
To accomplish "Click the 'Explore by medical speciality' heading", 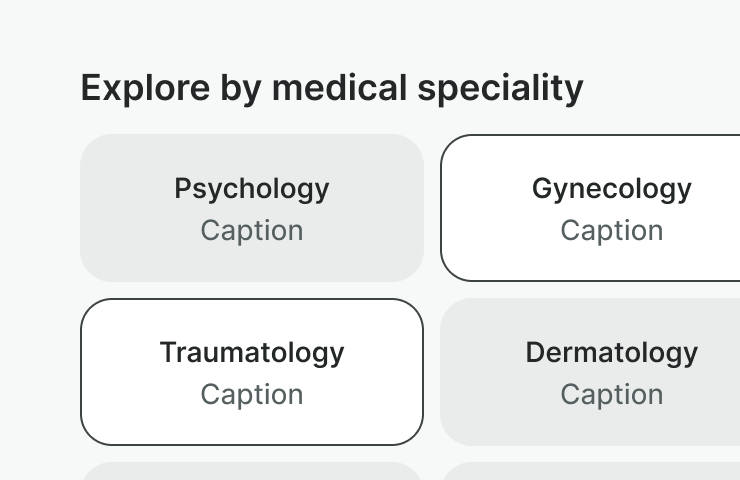I will tap(331, 88).
